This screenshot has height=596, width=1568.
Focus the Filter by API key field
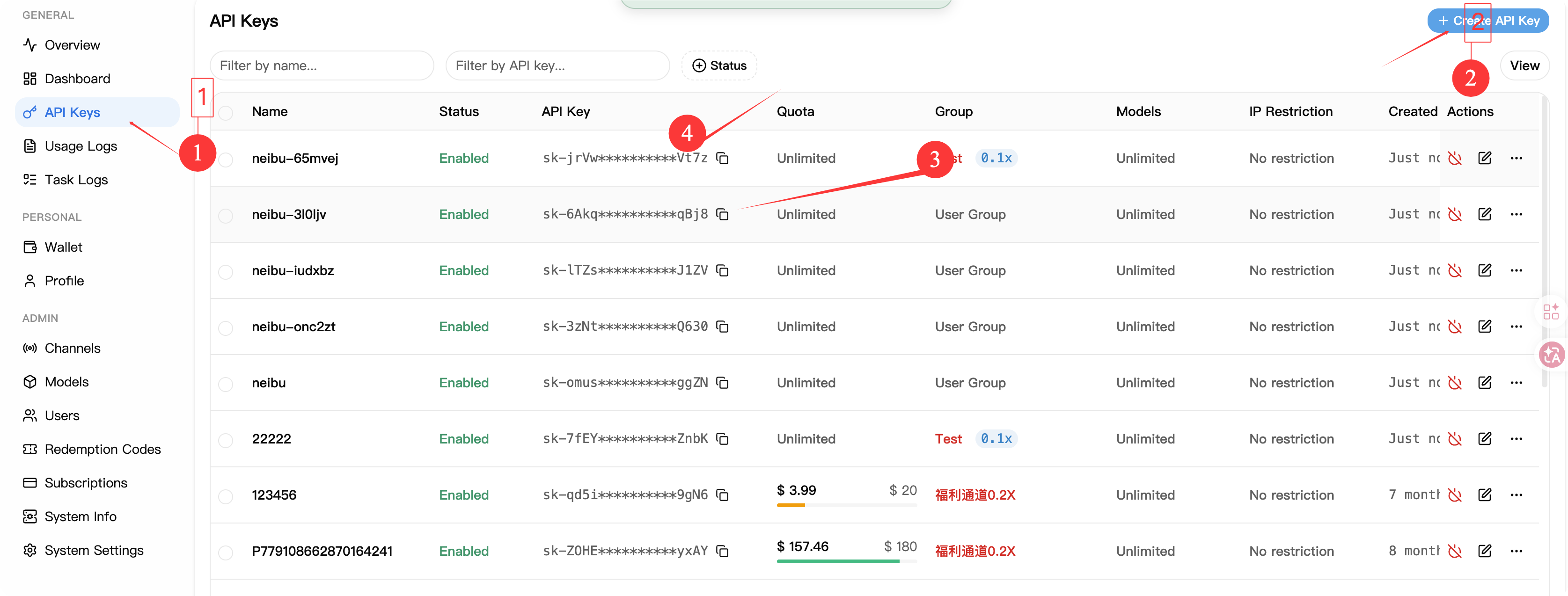tap(557, 65)
